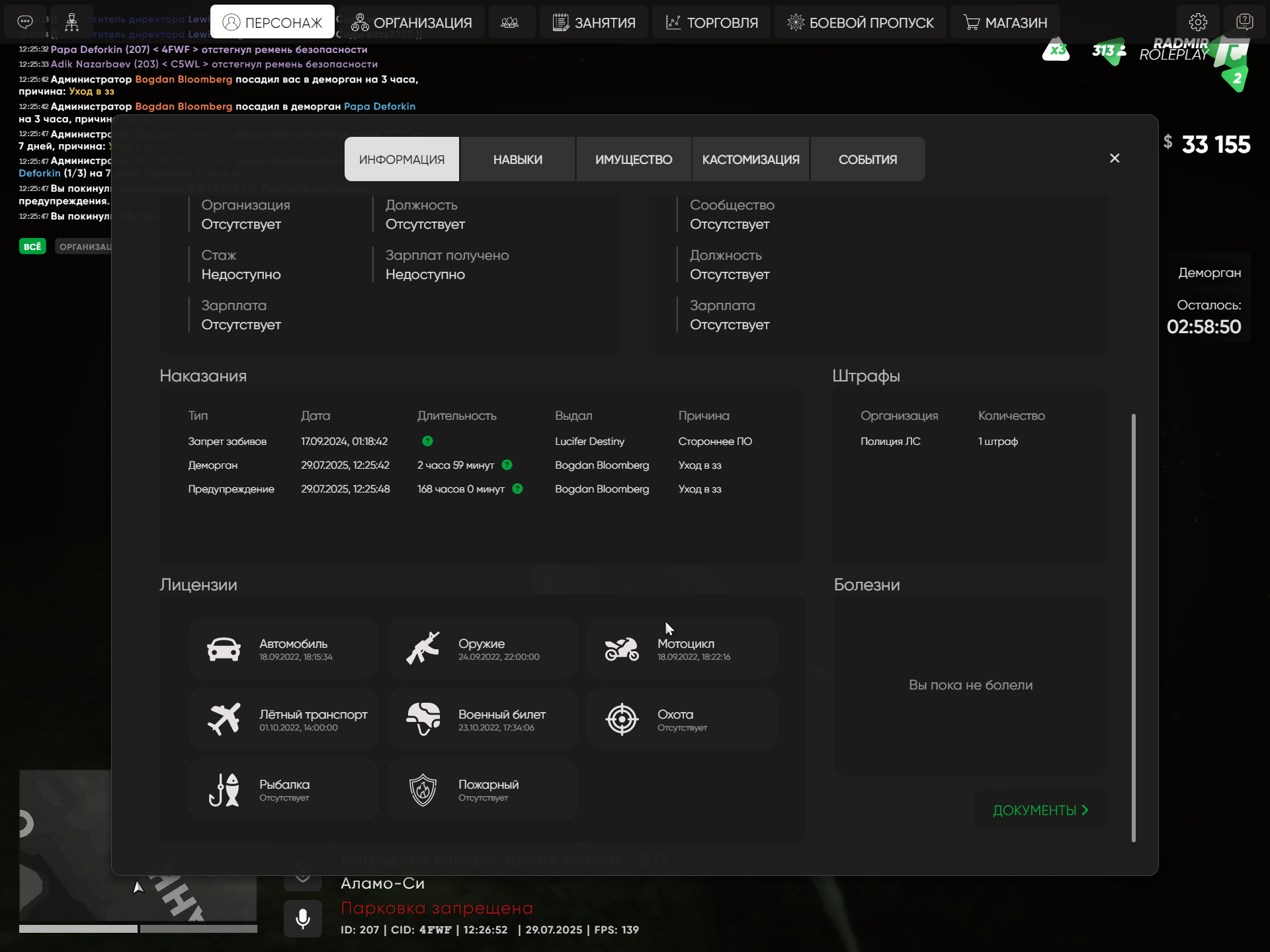This screenshot has height=952, width=1270.
Task: Select the Пожарный shield flame icon
Action: pyautogui.click(x=423, y=790)
